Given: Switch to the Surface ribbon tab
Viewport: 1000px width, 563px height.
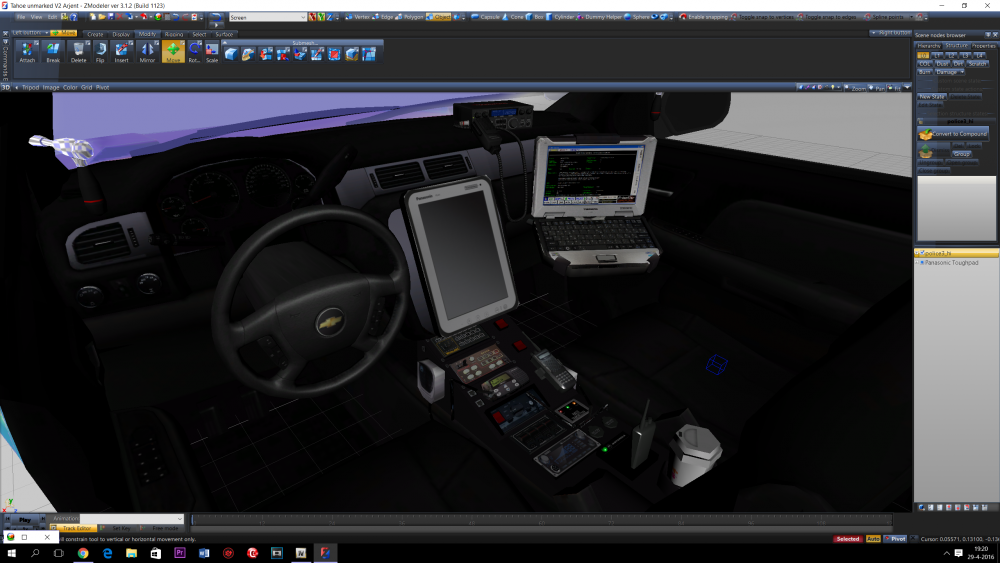Looking at the screenshot, I should [224, 34].
